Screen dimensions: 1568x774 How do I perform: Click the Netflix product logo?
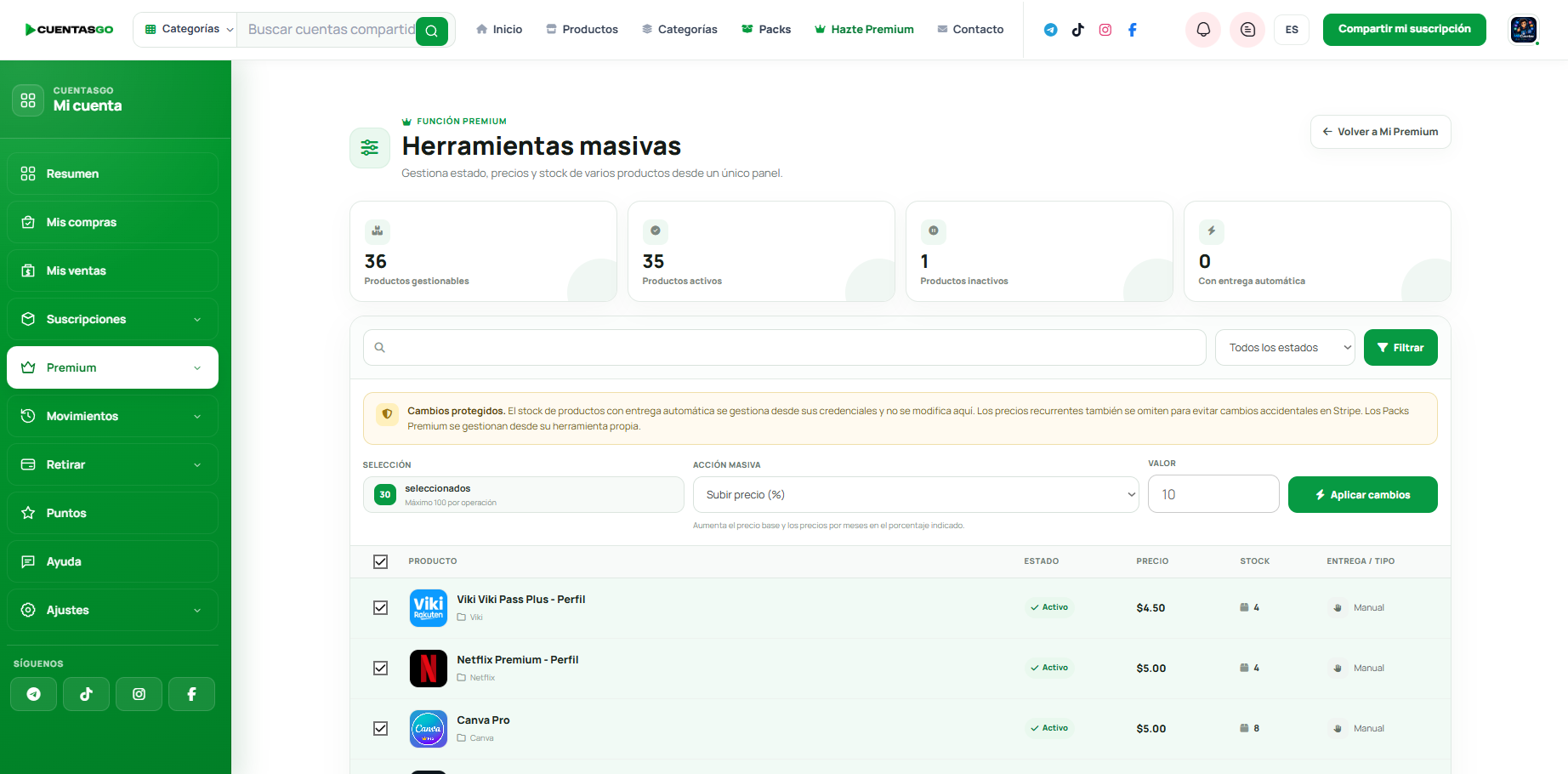[x=429, y=669]
